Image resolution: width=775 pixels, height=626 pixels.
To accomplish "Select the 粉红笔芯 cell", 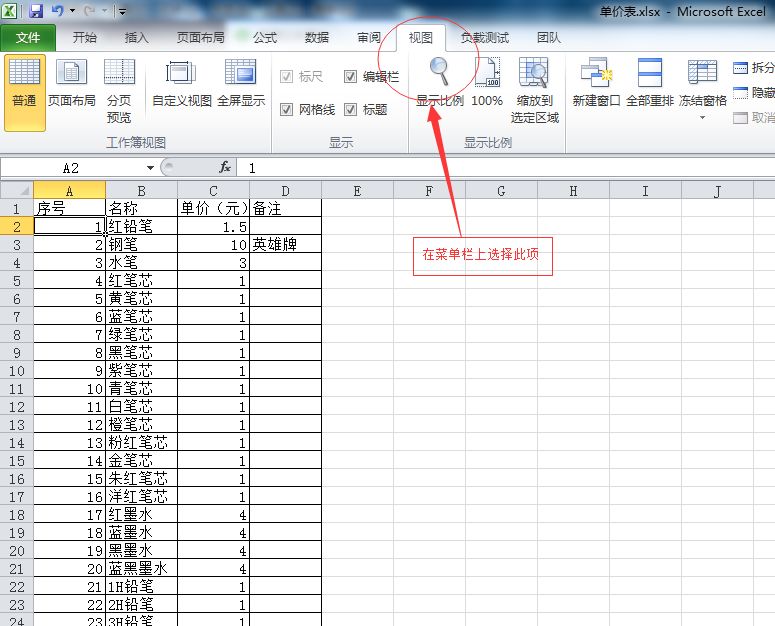I will point(141,443).
